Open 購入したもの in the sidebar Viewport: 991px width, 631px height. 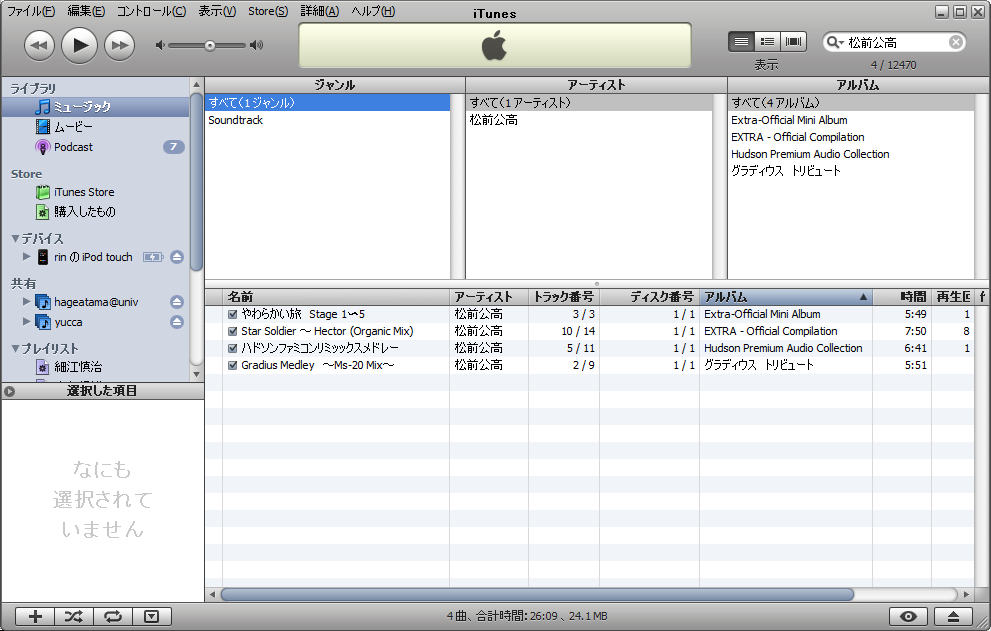tap(95, 212)
